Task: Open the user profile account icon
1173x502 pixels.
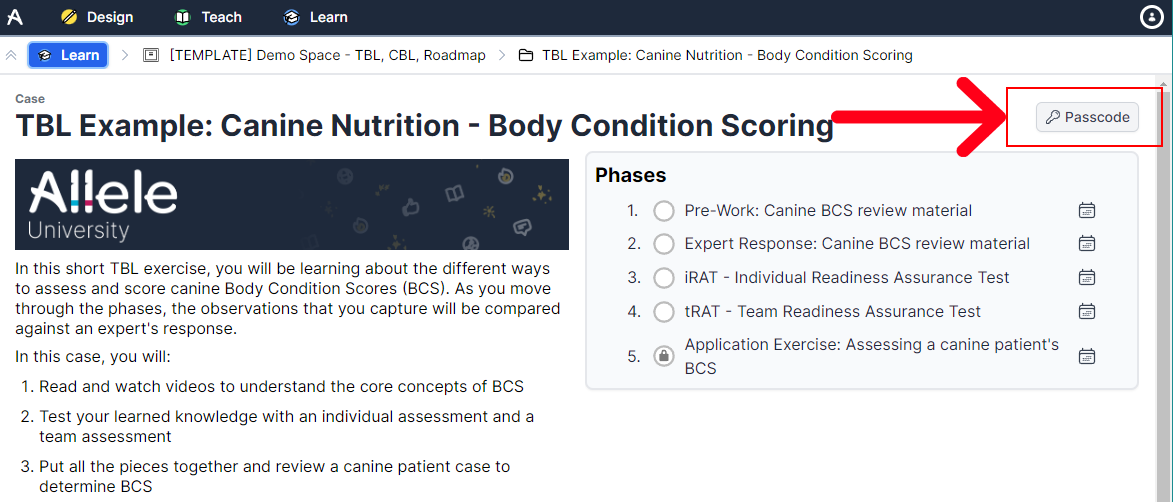Action: (x=1151, y=17)
